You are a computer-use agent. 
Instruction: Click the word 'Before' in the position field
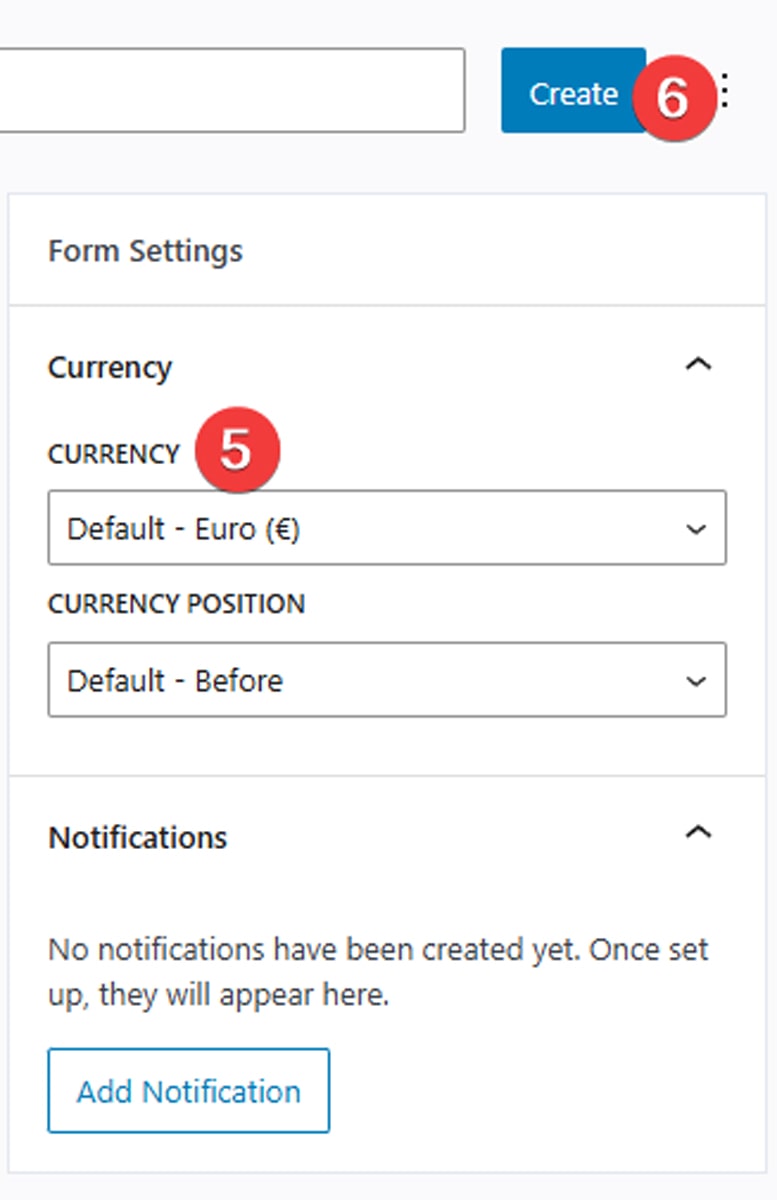(239, 681)
